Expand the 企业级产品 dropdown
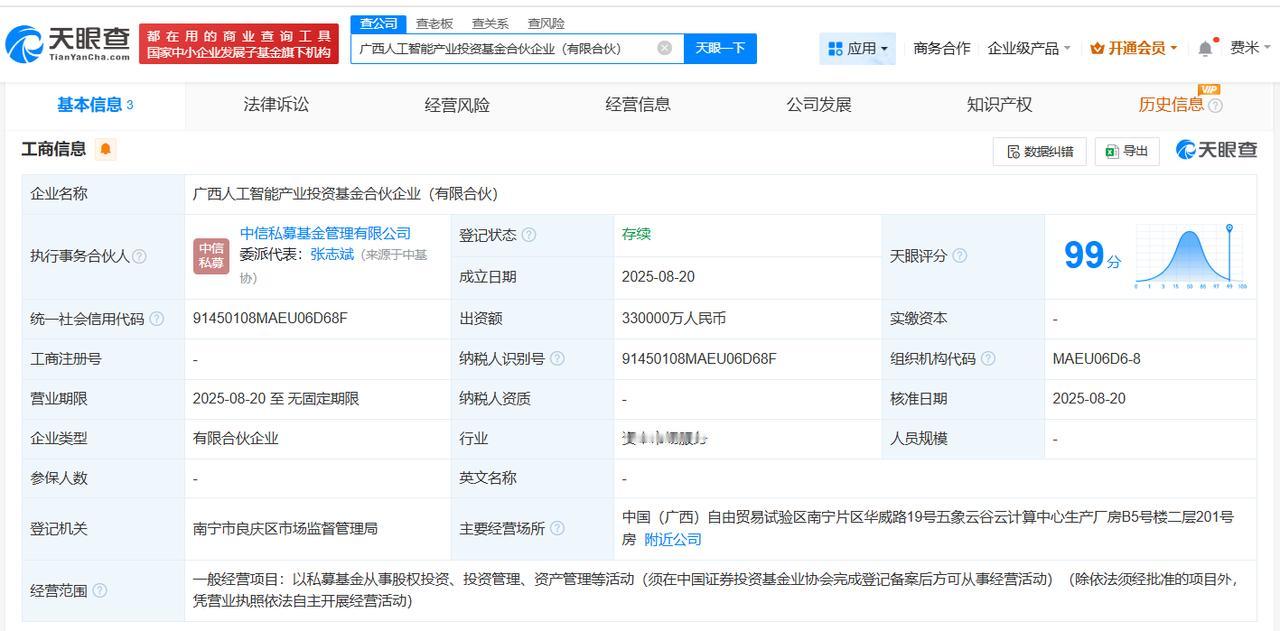The height and width of the screenshot is (631, 1280). pyautogui.click(x=1029, y=48)
